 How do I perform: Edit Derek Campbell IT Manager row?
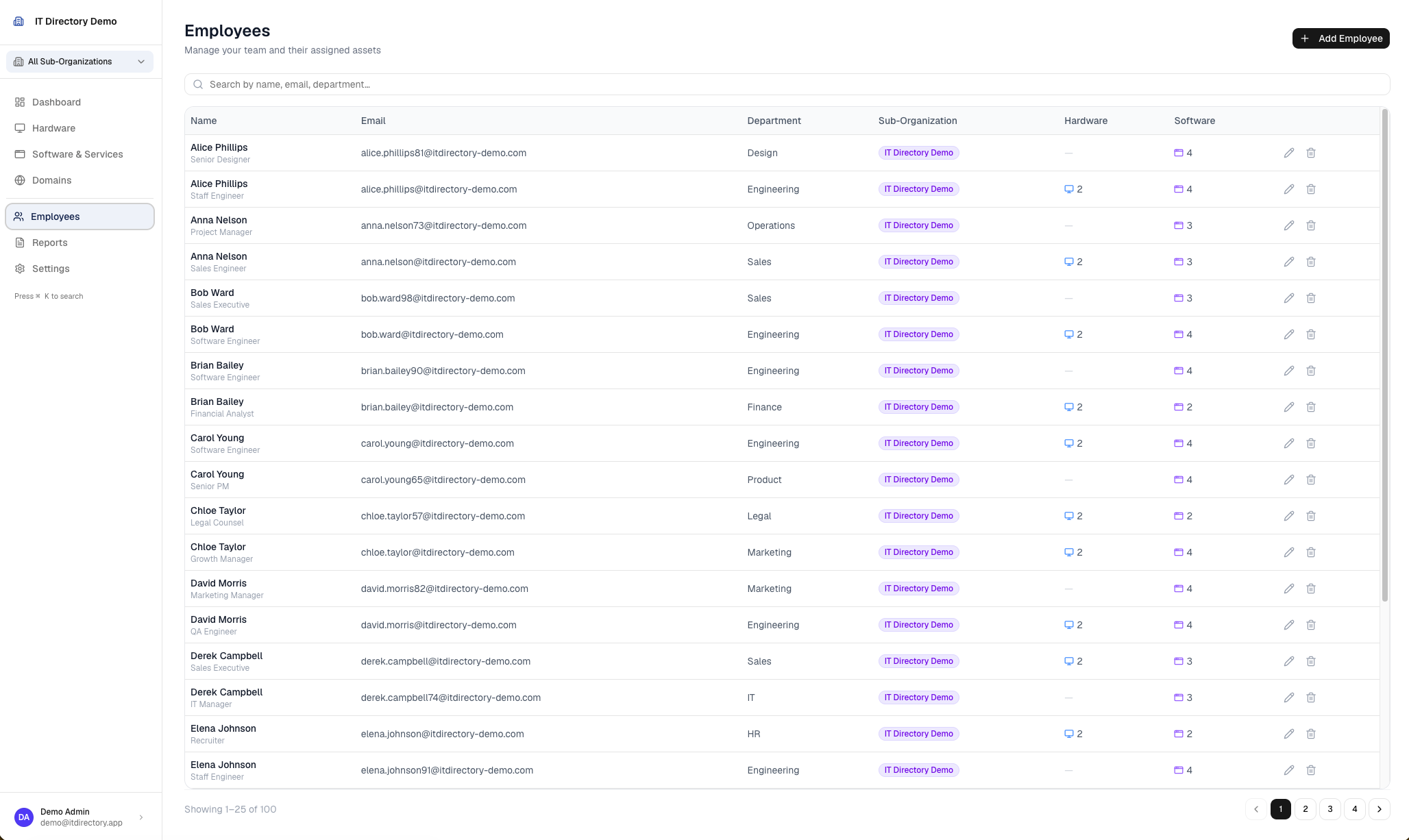pos(1289,697)
